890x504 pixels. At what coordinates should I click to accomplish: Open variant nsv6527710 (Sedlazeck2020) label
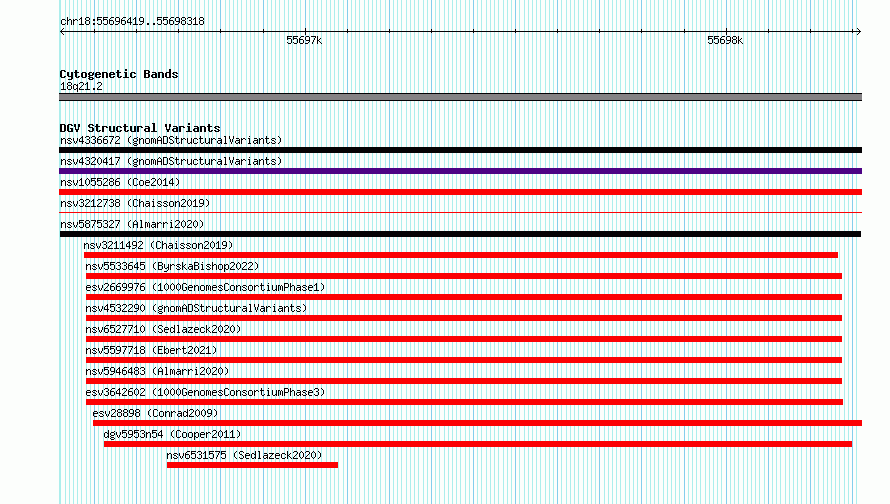pyautogui.click(x=163, y=329)
